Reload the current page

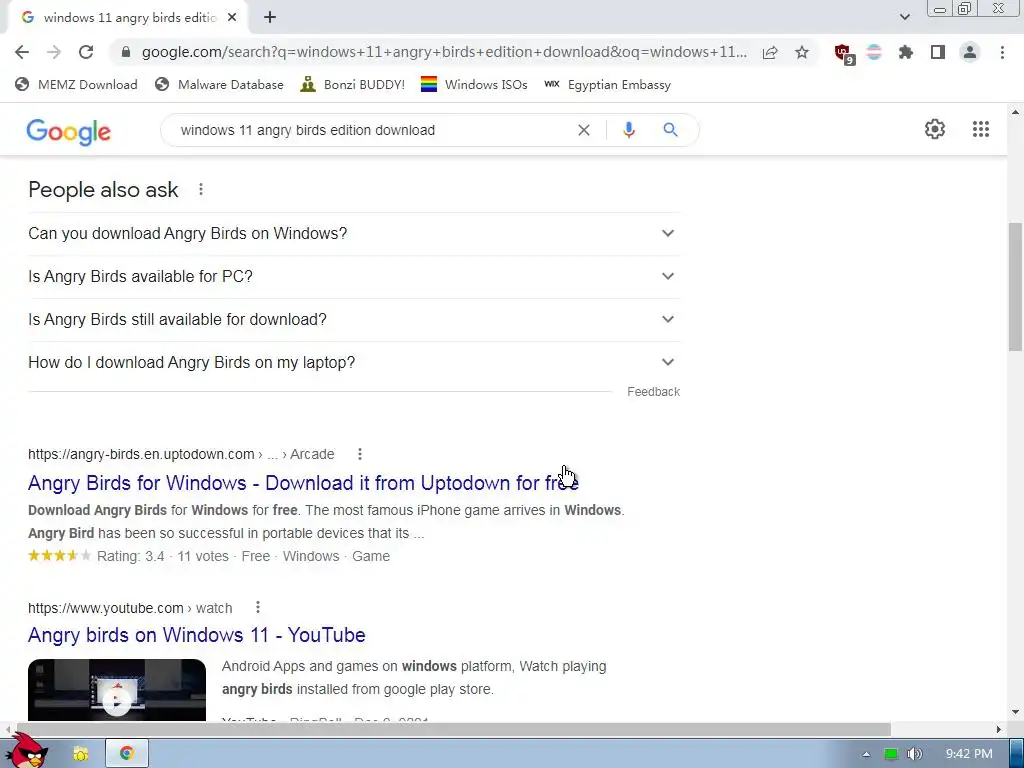pyautogui.click(x=86, y=52)
